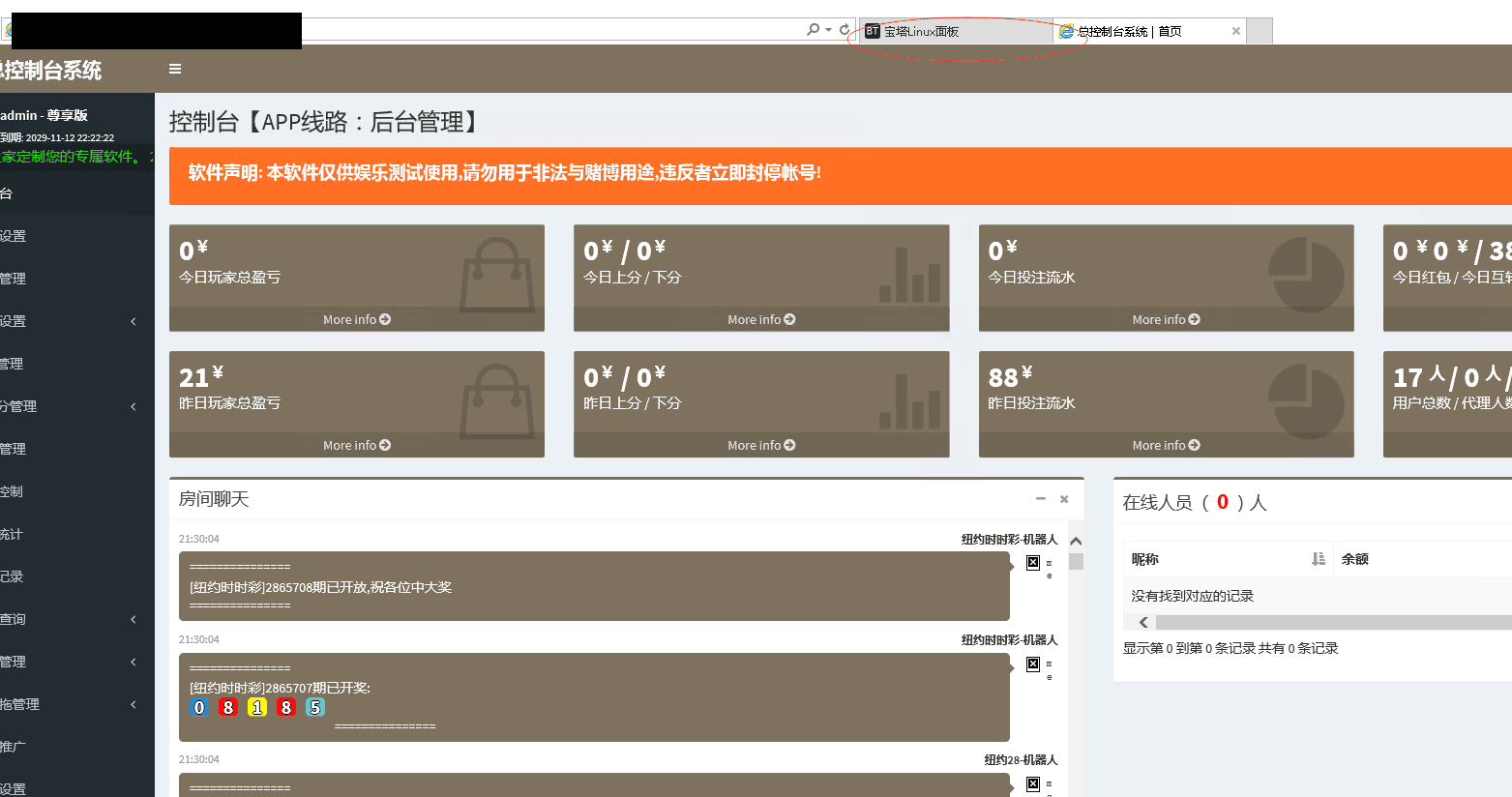
Task: Click the browser refresh icon
Action: point(845,30)
